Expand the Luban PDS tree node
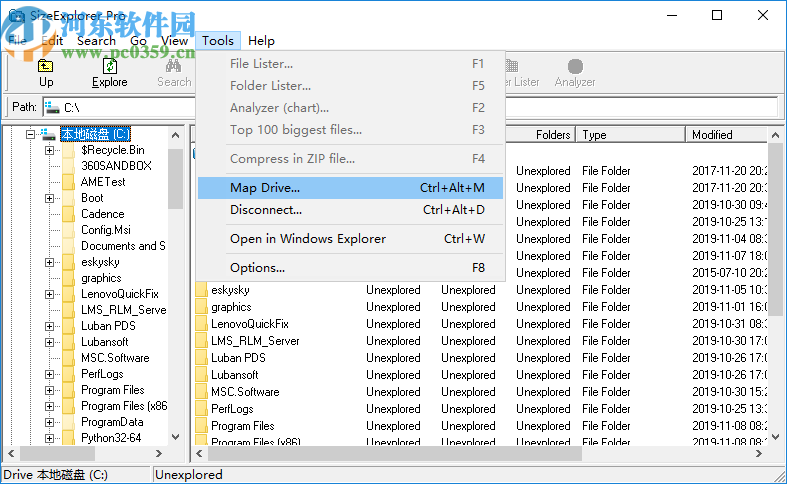Viewport: 787px width, 484px height. pos(49,326)
